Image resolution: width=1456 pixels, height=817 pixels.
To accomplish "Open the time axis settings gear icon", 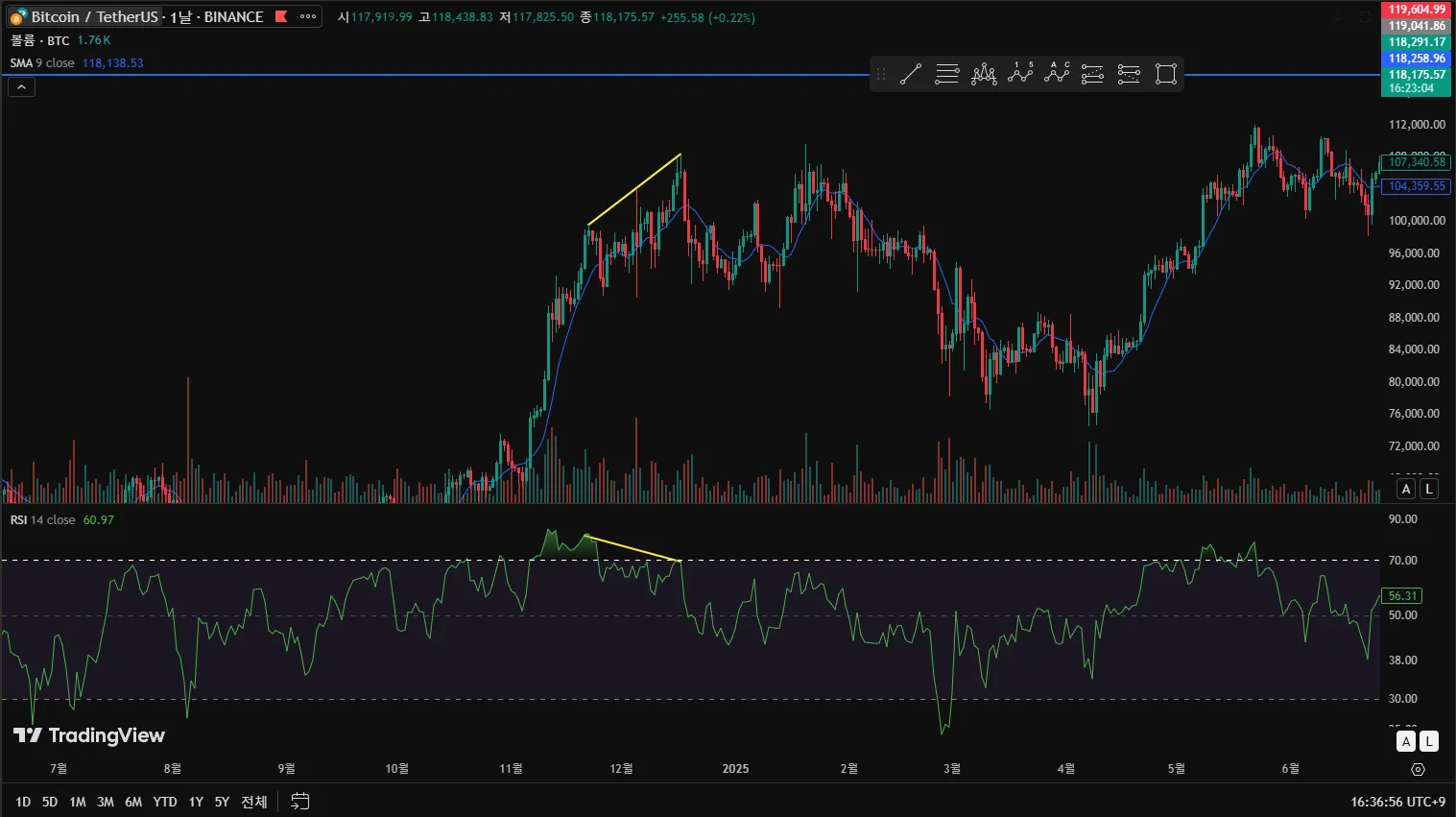I will 1418,769.
